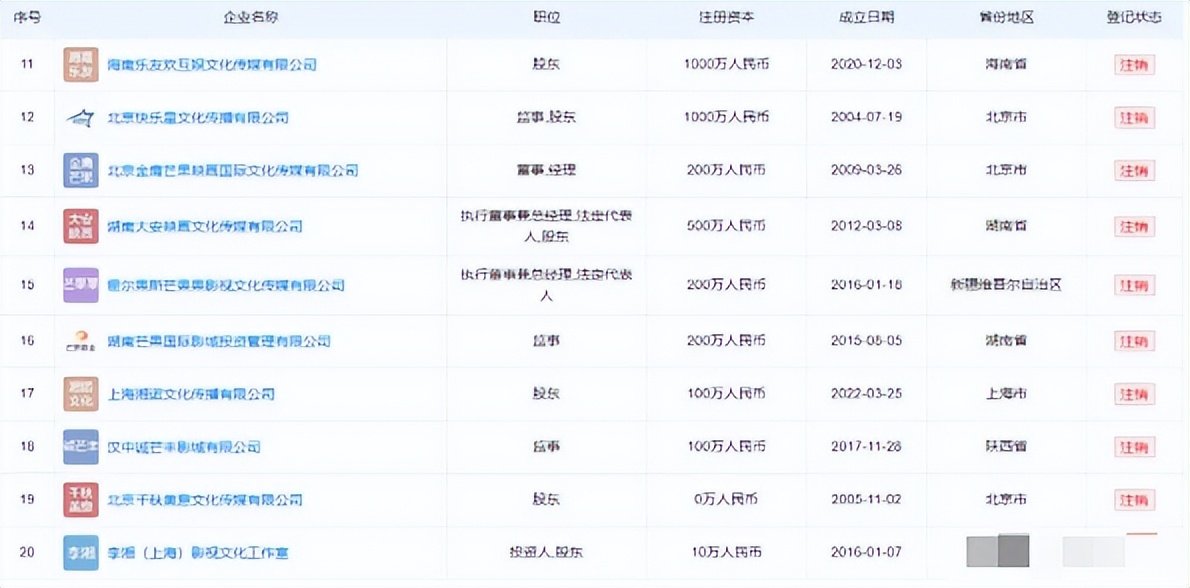Click the shark logo beside 北京快乐星文化传播
The height and width of the screenshot is (588, 1190).
[81, 117]
